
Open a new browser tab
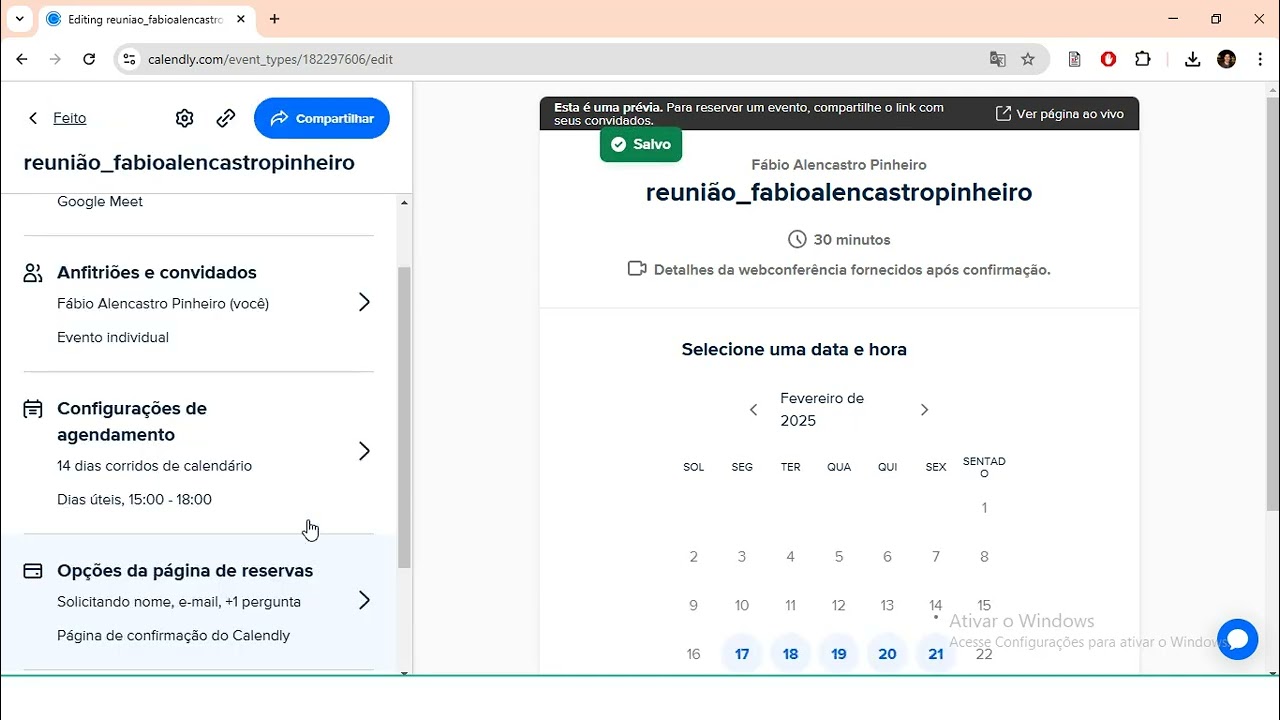pyautogui.click(x=275, y=19)
